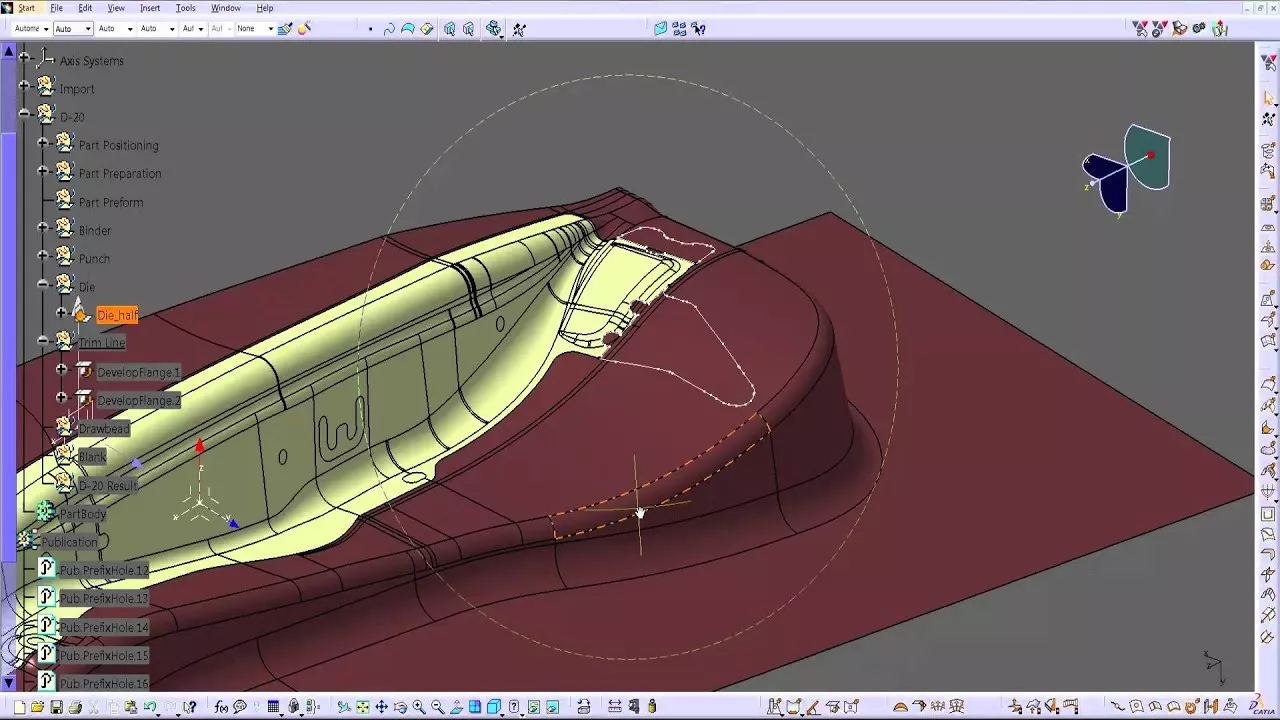
Task: Click the Spline curve icon in top toolbar
Action: click(389, 29)
